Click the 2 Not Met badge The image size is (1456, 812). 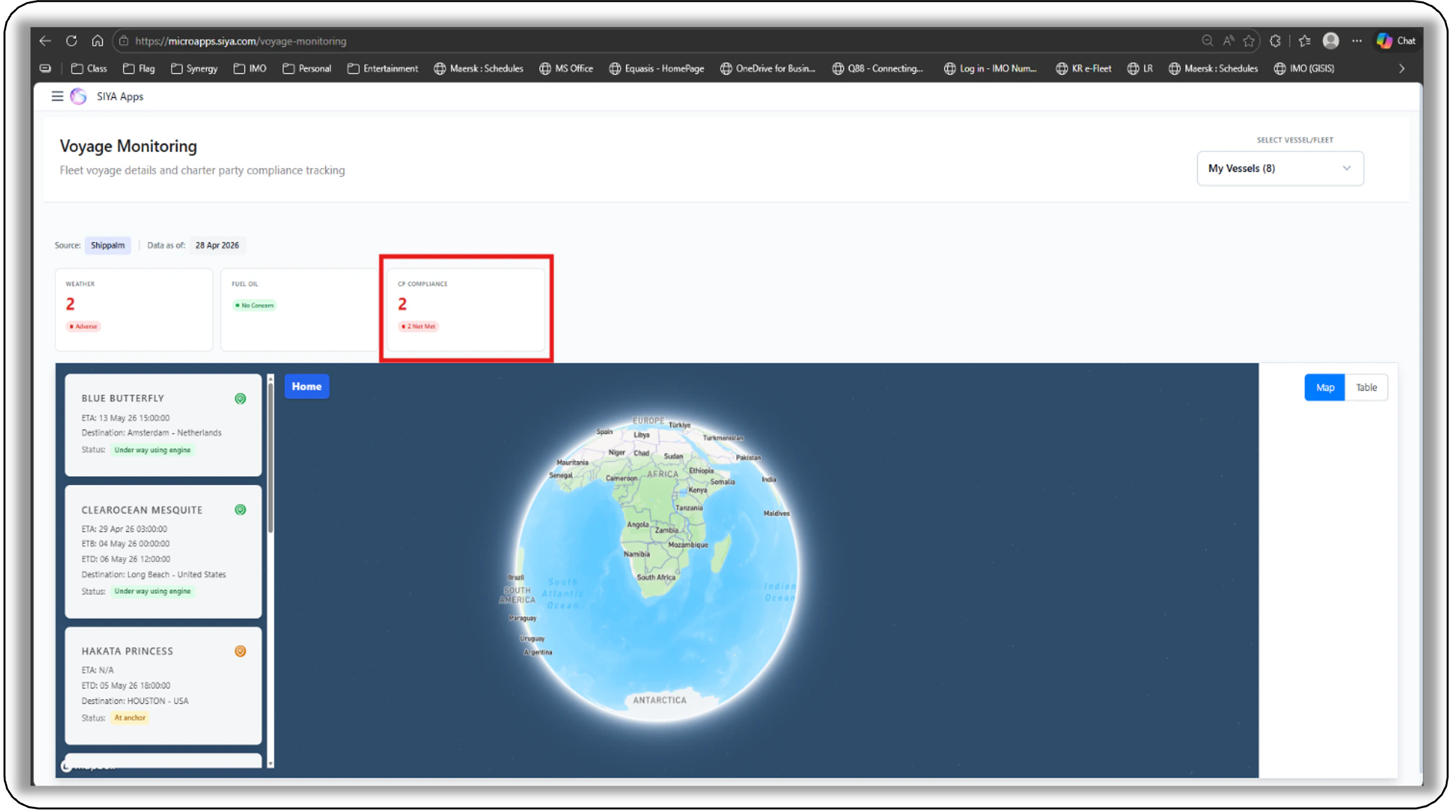[419, 327]
